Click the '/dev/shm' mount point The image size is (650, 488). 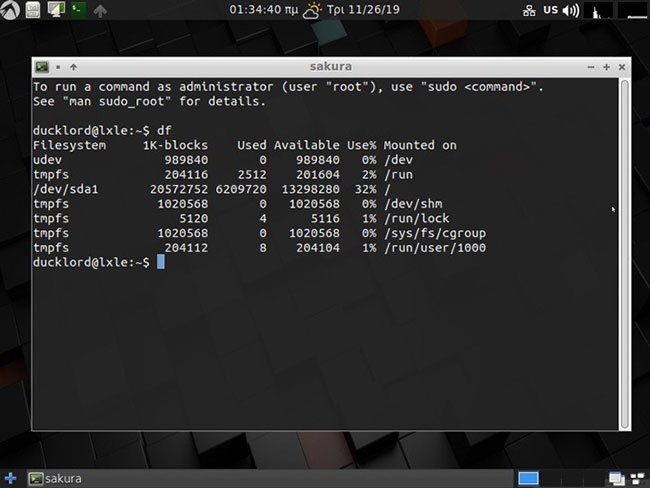tap(413, 204)
